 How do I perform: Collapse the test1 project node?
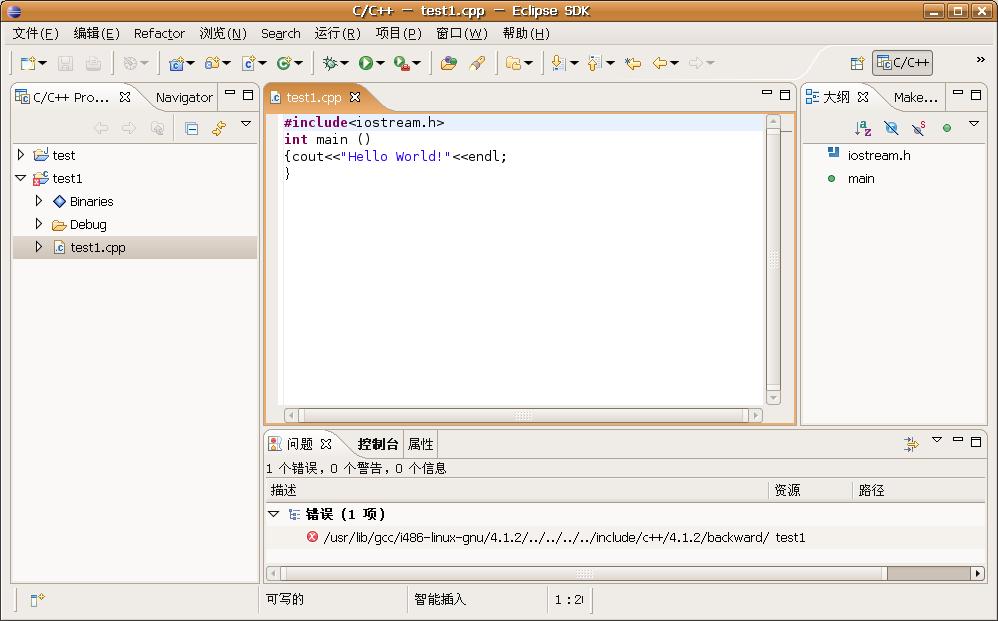(x=20, y=178)
